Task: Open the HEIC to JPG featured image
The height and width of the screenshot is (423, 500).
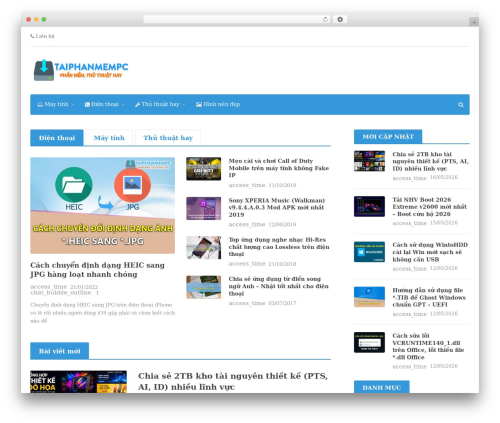Action: click(102, 205)
